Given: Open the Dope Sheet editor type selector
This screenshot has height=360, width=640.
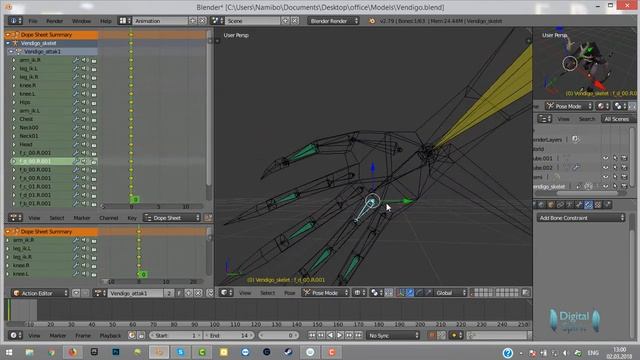Looking at the screenshot, I should click(15, 218).
